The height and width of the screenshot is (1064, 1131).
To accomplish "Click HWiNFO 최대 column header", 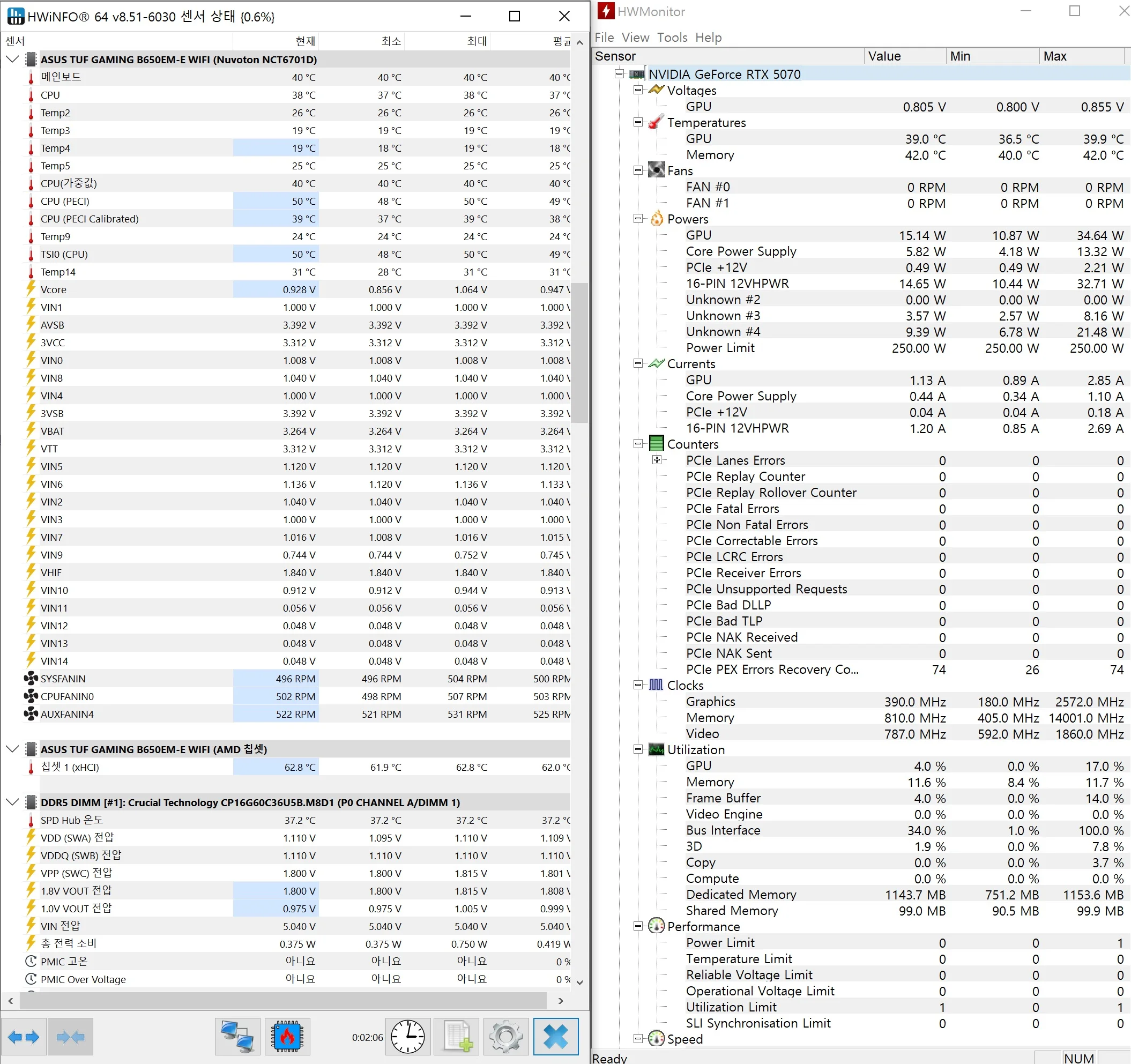I will point(448,41).
